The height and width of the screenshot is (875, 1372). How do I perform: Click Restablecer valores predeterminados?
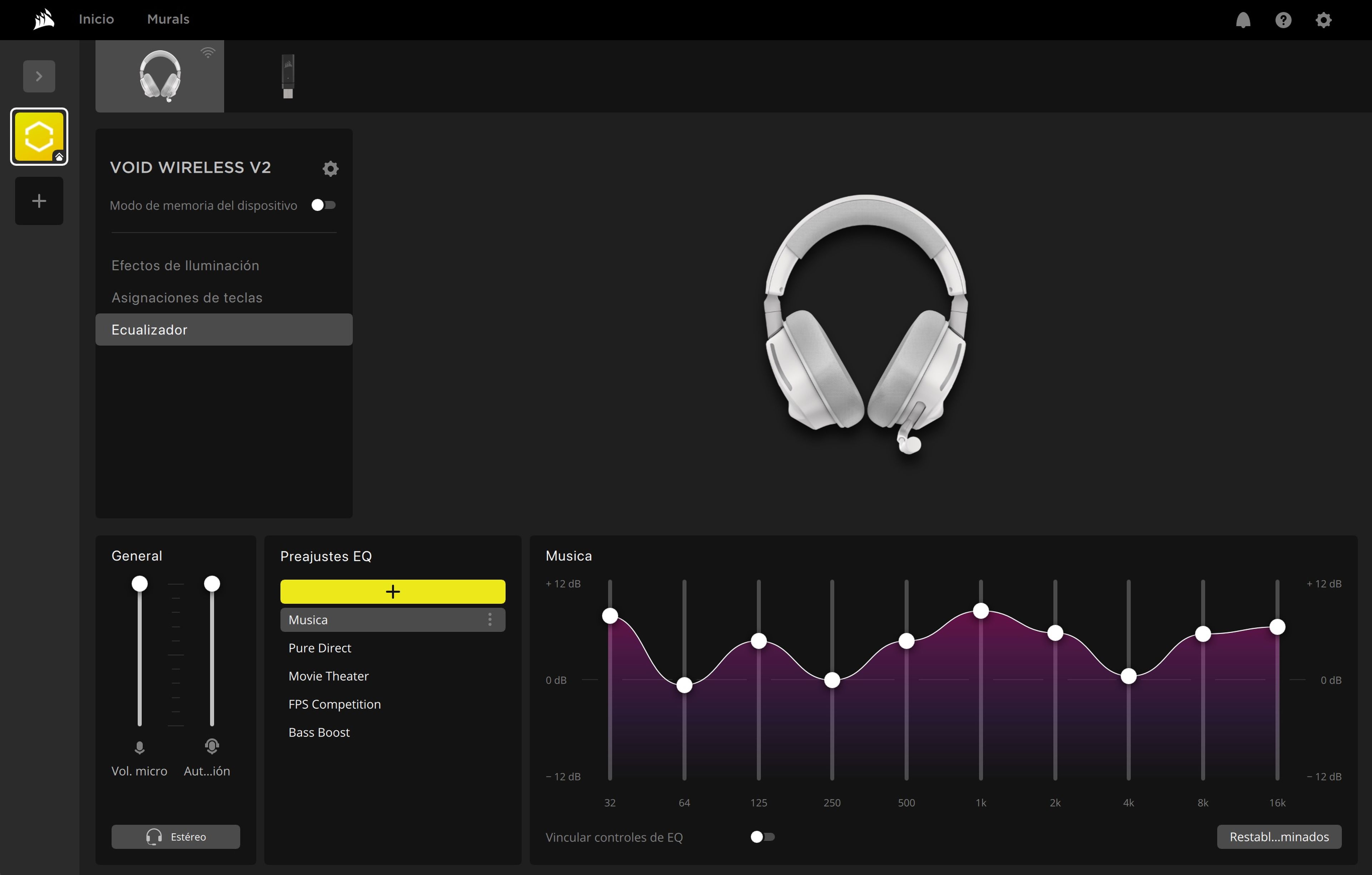(x=1279, y=836)
